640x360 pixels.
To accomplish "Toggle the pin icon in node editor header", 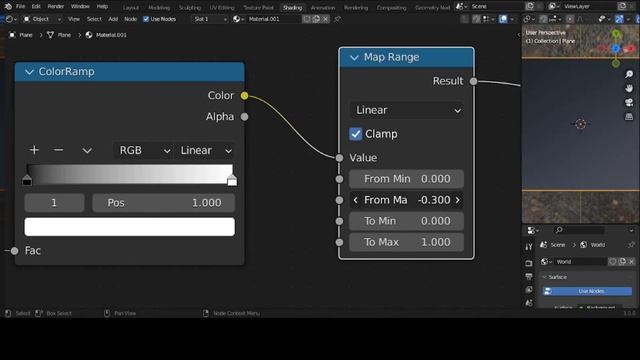I will coord(338,19).
